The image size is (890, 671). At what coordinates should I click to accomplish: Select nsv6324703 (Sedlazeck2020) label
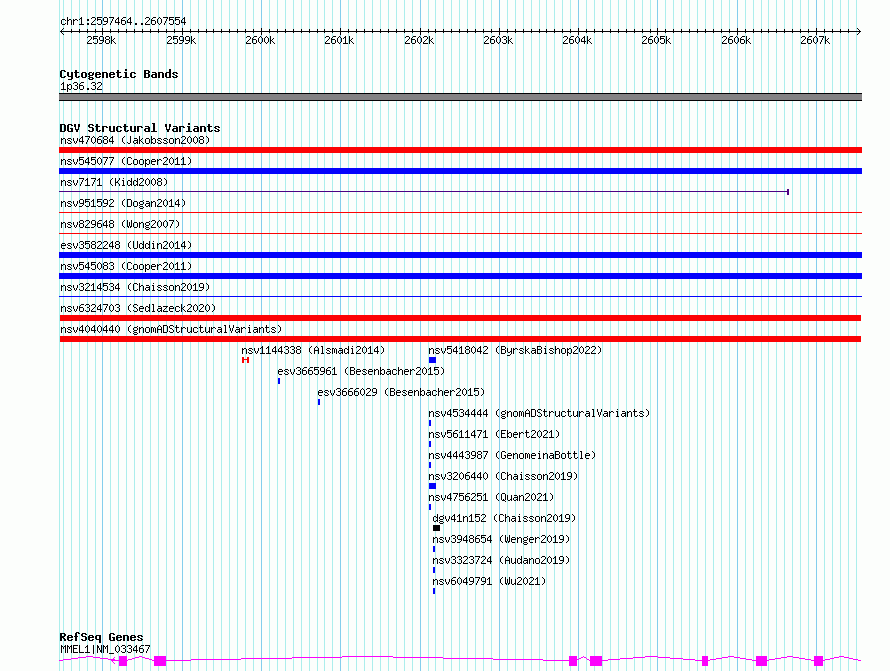(138, 308)
